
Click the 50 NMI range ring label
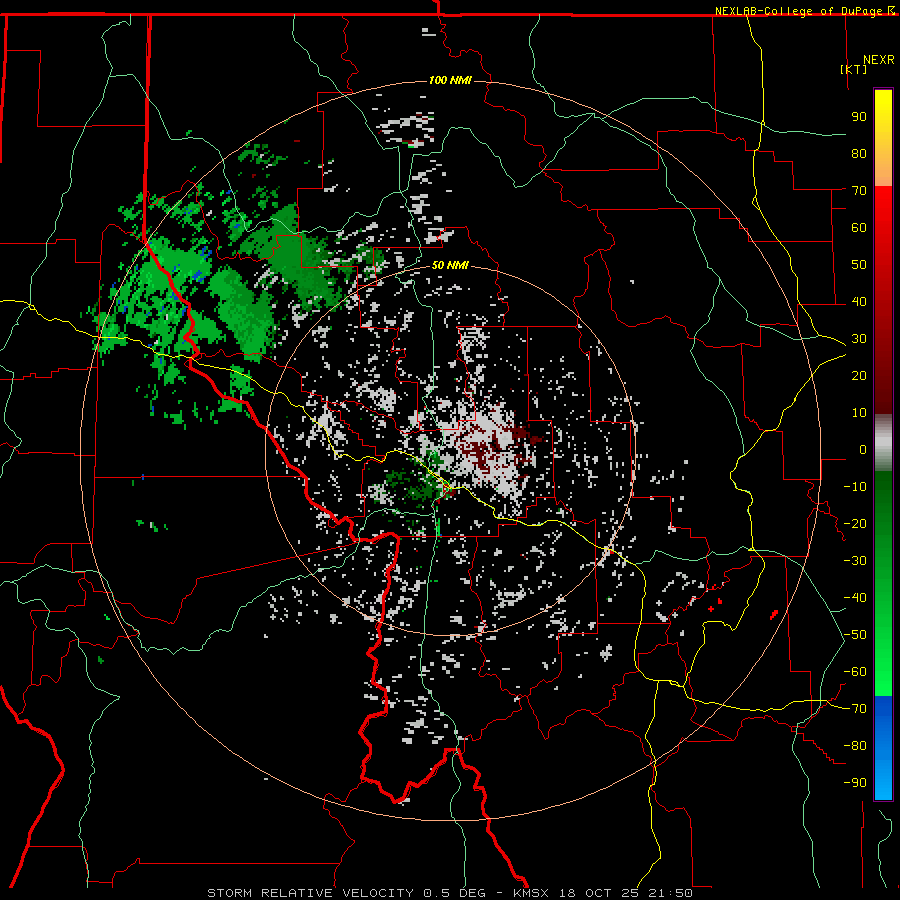click(x=450, y=265)
